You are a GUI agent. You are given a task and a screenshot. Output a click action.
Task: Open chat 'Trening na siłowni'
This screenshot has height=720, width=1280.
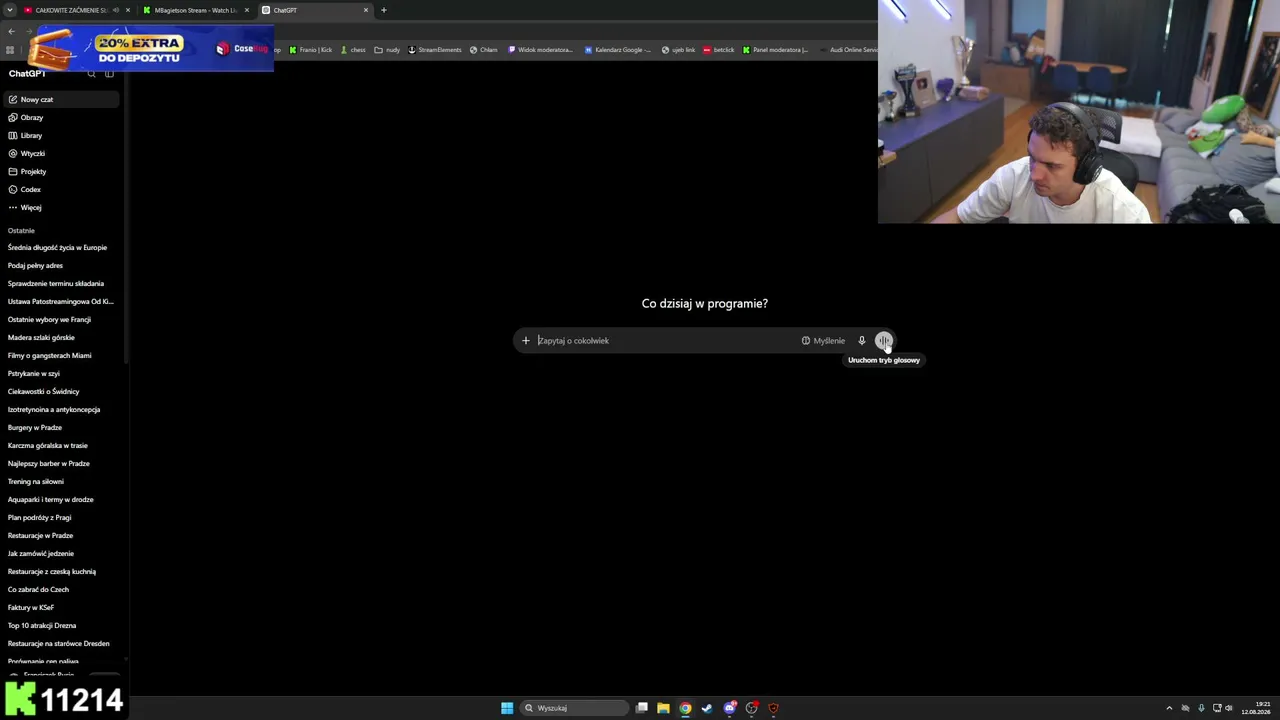[61, 482]
